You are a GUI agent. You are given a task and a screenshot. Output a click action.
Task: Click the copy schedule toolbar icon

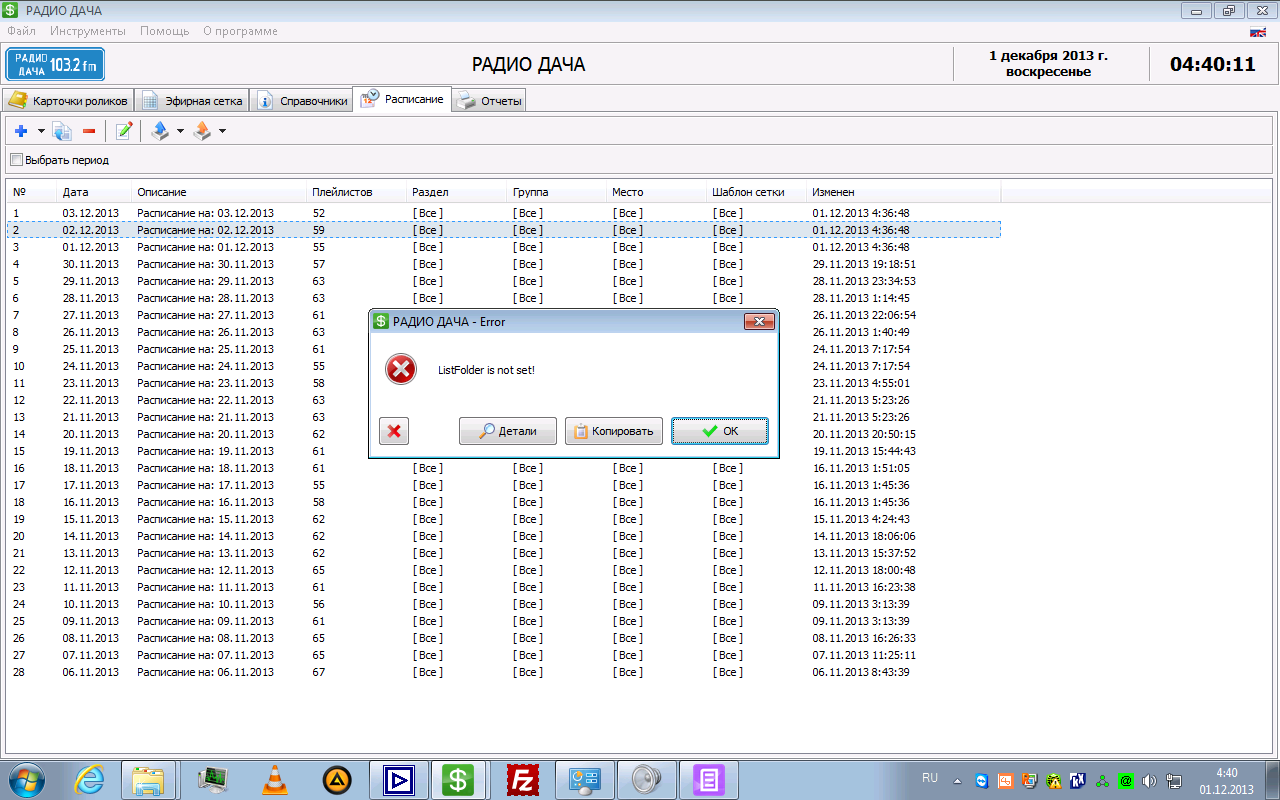click(x=62, y=131)
